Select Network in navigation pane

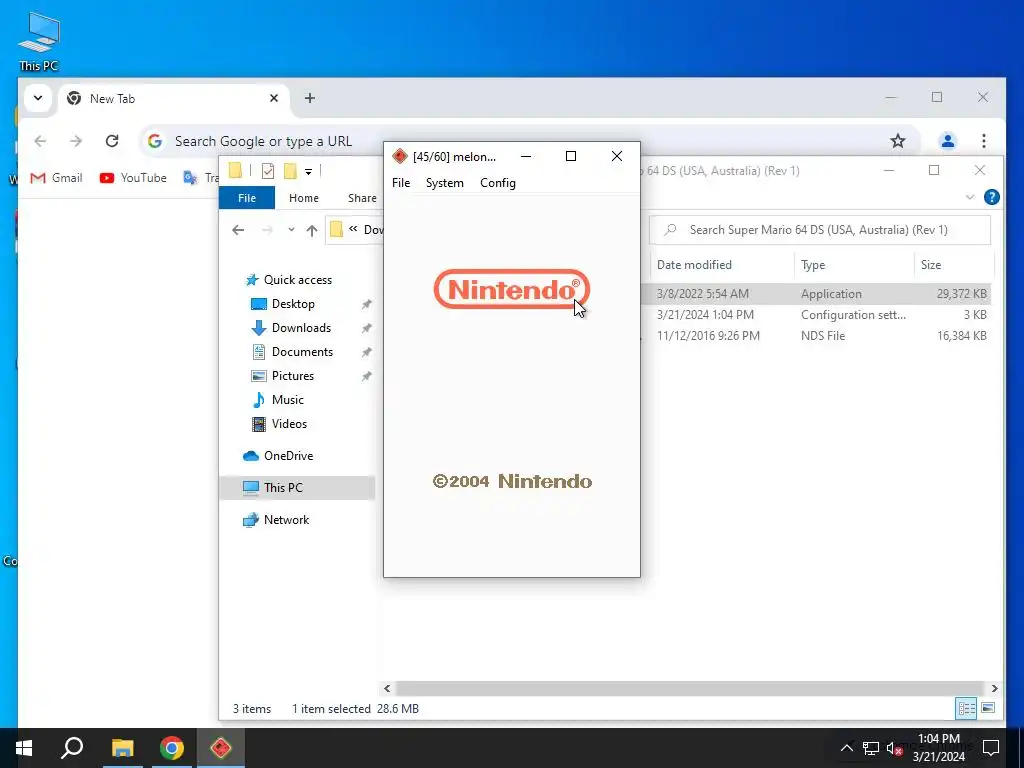pos(276,520)
